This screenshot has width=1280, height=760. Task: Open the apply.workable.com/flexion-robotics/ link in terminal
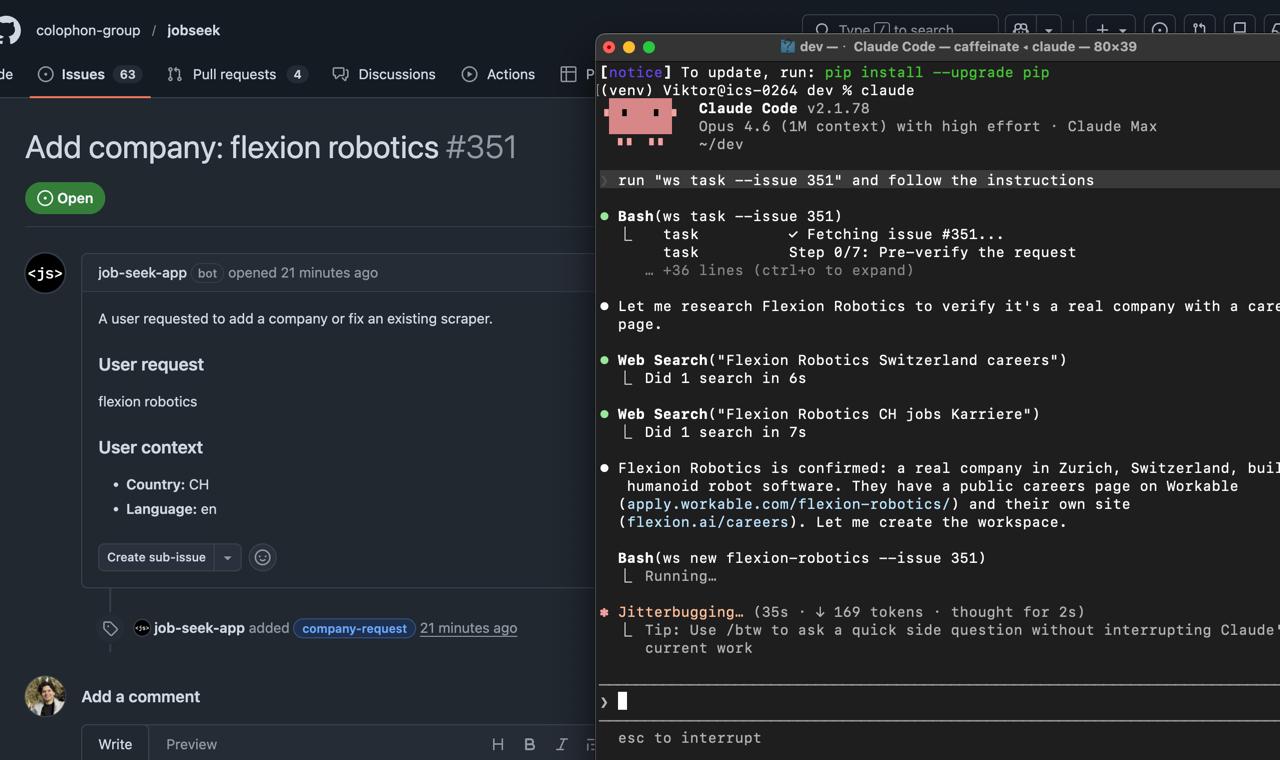(x=788, y=504)
